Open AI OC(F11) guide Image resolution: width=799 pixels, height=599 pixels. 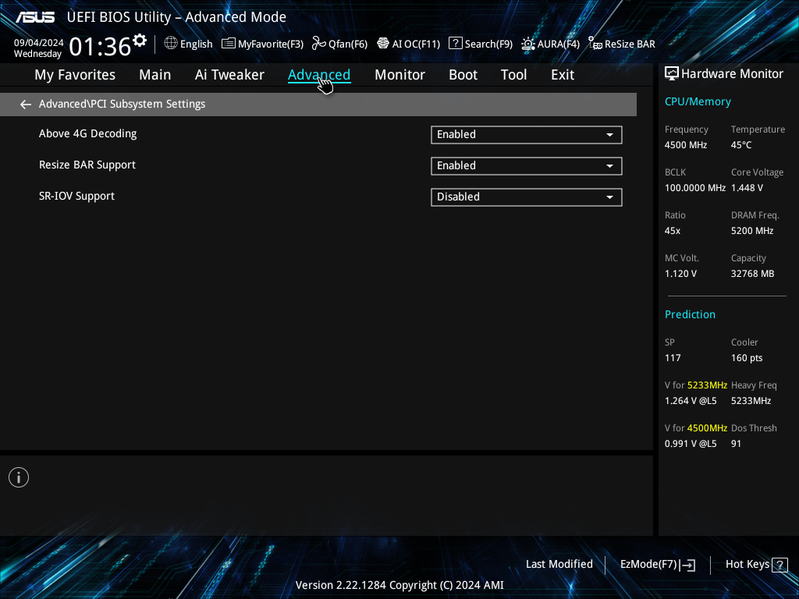[x=408, y=44]
